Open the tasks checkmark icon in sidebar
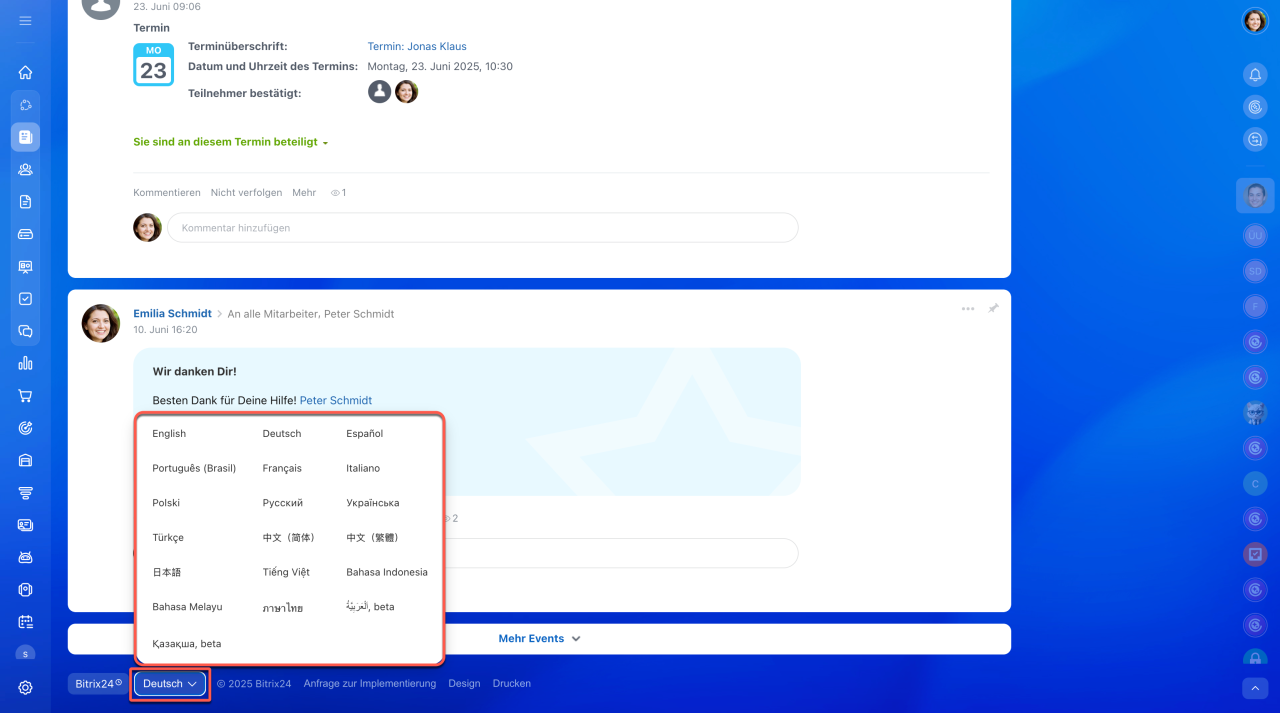This screenshot has height=713, width=1280. 25,298
